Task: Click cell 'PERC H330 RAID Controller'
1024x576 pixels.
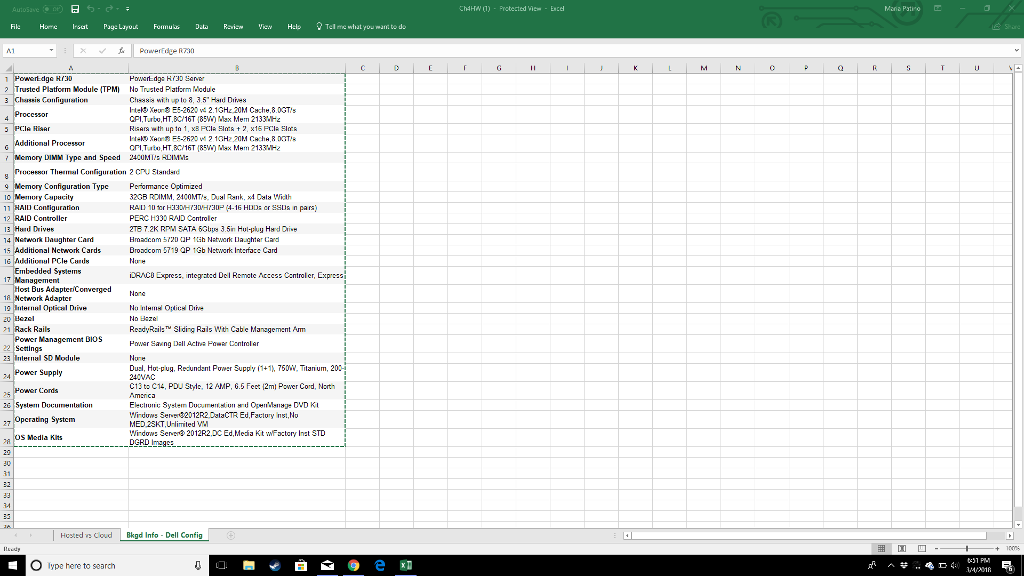Action: [x=237, y=219]
